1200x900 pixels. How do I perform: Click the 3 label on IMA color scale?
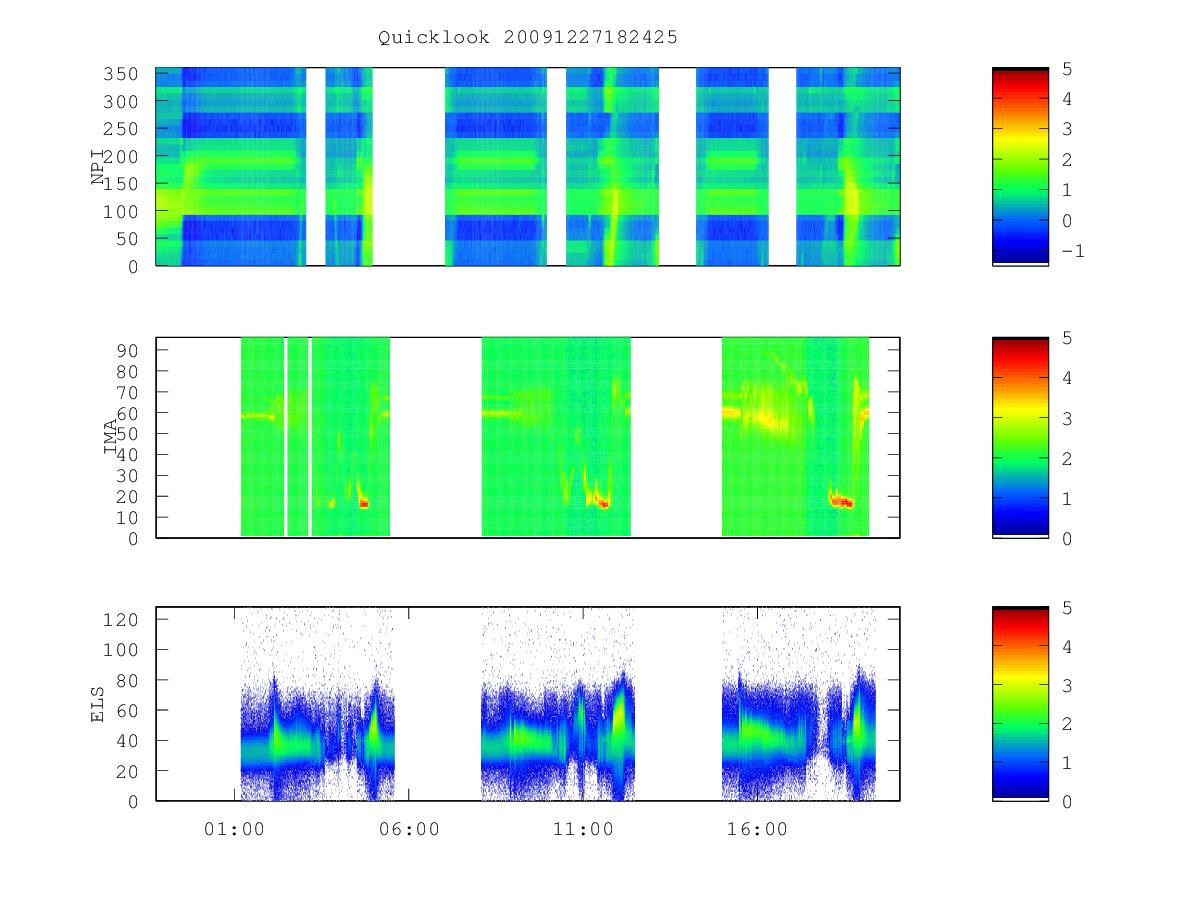(1066, 418)
